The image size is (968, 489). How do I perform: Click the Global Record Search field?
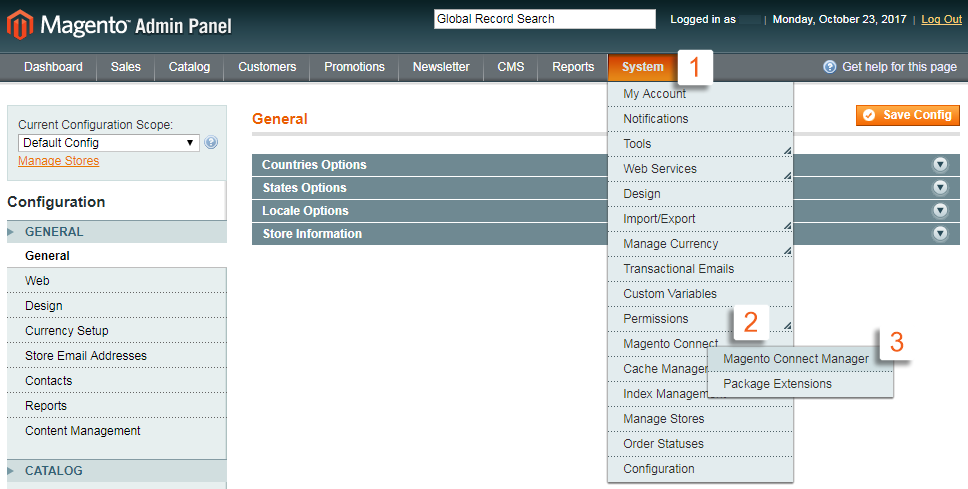pos(544,19)
